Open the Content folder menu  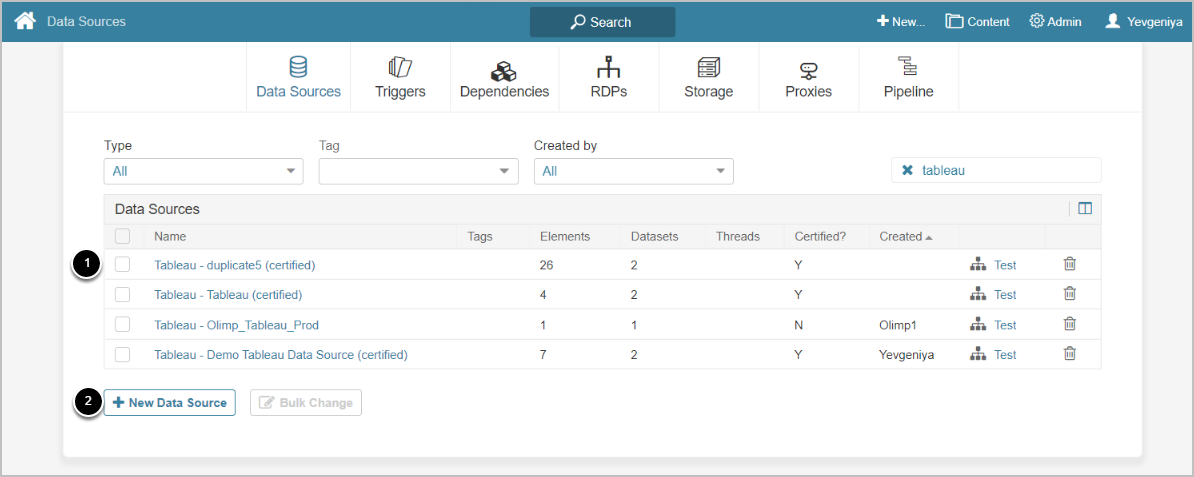coord(977,21)
